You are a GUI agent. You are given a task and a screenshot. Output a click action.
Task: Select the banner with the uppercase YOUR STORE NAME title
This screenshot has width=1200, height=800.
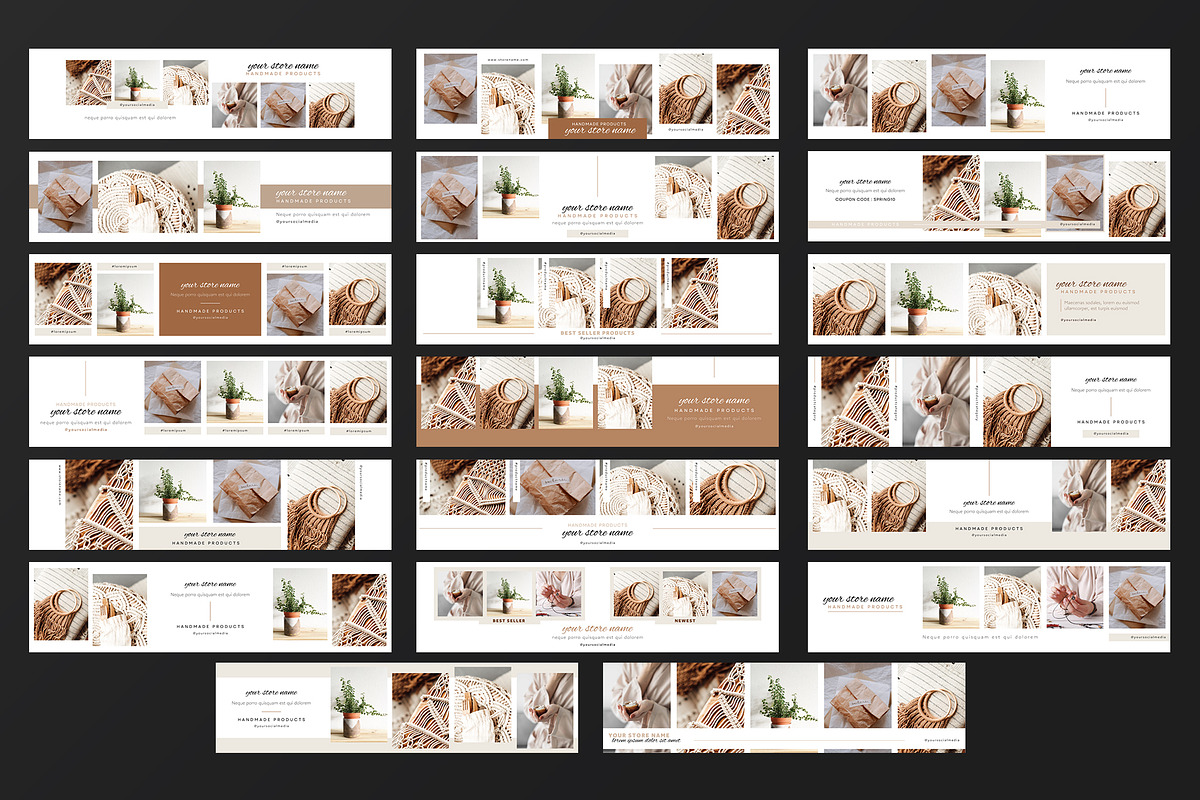pyautogui.click(x=784, y=707)
